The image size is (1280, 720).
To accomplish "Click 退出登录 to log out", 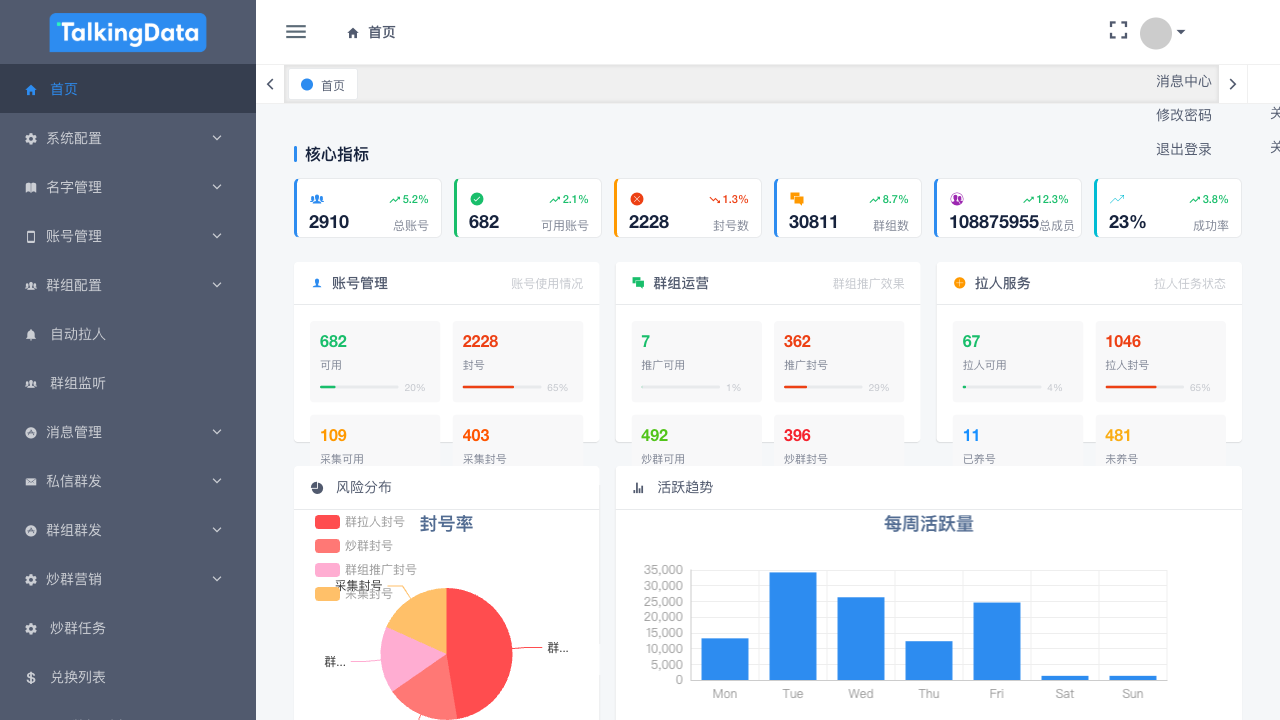I will point(1184,150).
